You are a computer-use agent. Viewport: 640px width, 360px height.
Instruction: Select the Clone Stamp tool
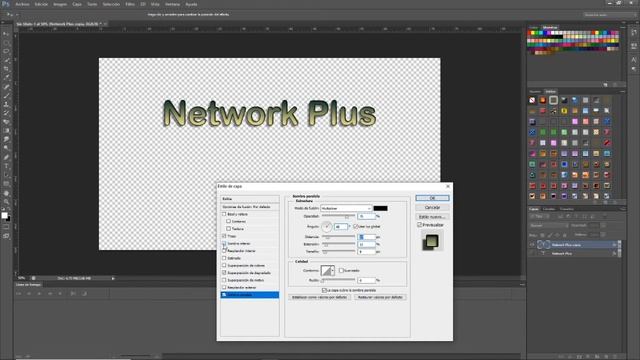pos(6,104)
